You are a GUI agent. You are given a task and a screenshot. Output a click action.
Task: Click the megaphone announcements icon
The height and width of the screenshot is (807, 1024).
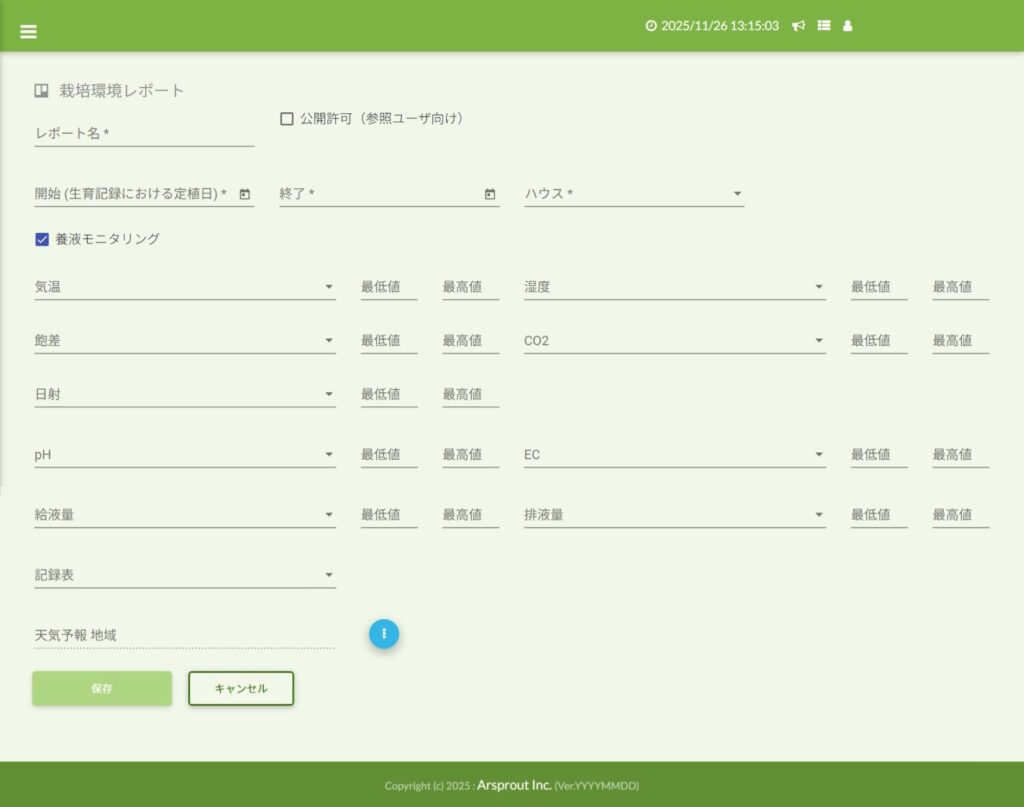tap(798, 26)
